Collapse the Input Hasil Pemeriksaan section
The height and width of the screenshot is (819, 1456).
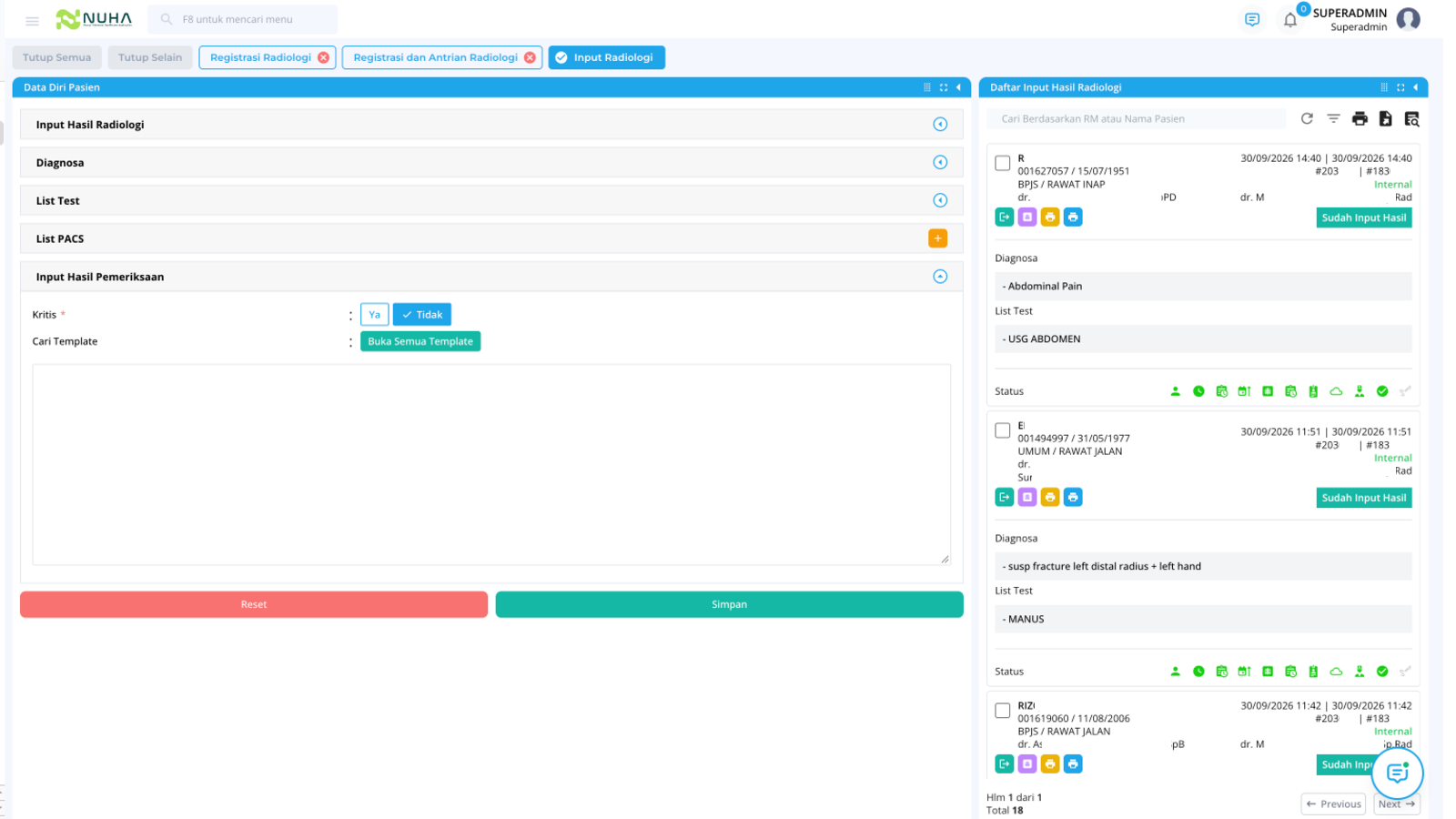[940, 277]
